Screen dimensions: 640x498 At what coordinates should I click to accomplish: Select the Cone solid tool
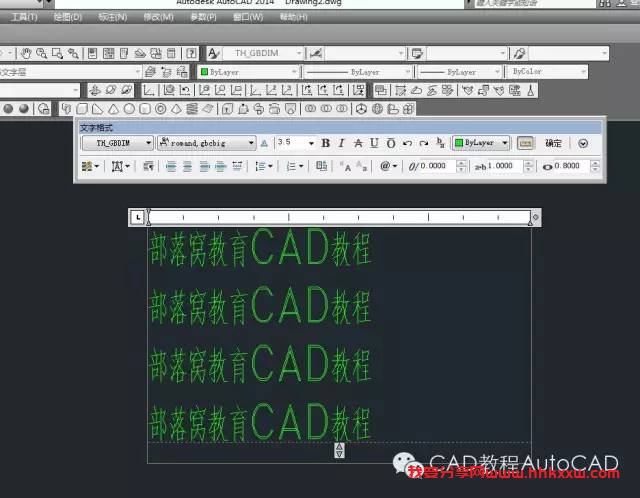click(113, 109)
